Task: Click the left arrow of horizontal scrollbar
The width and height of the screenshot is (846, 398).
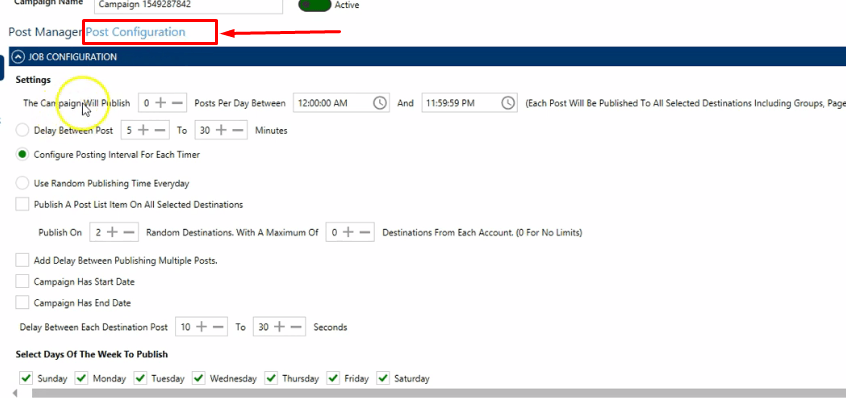Action: click(x=15, y=393)
